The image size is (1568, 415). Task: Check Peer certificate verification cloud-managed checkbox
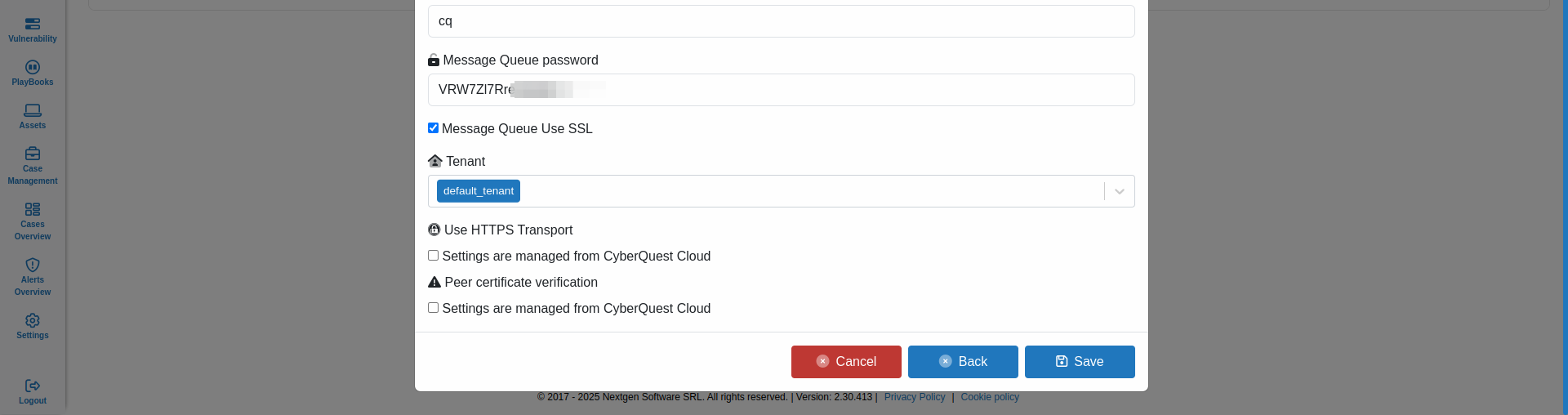[434, 308]
